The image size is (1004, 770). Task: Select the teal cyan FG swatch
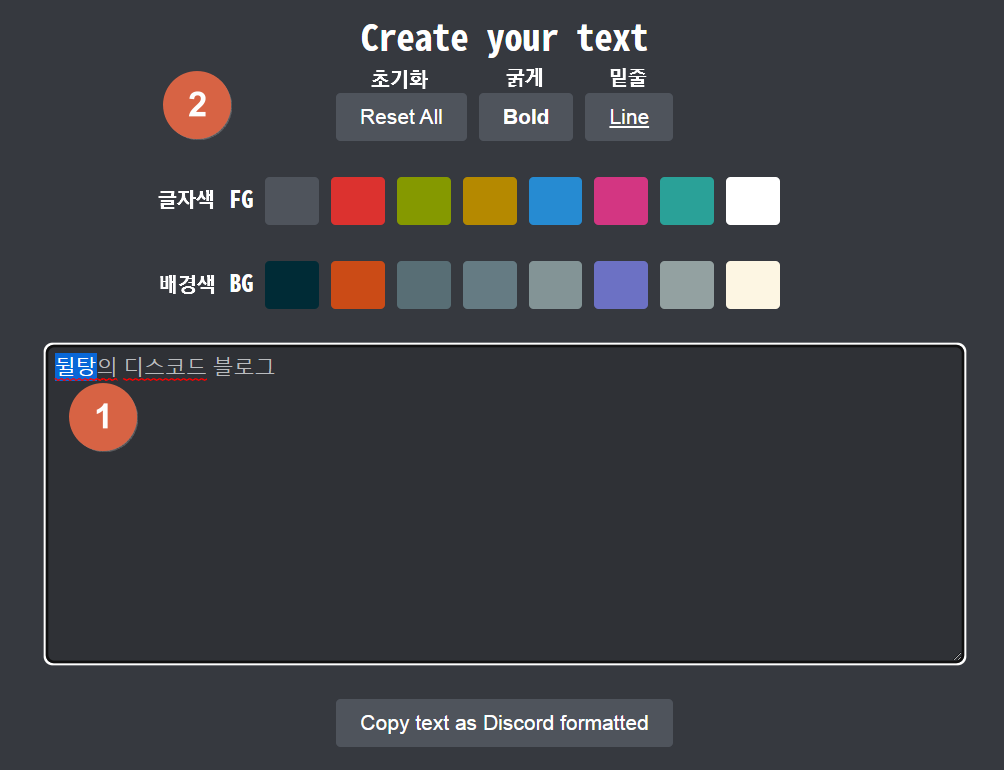coord(687,201)
